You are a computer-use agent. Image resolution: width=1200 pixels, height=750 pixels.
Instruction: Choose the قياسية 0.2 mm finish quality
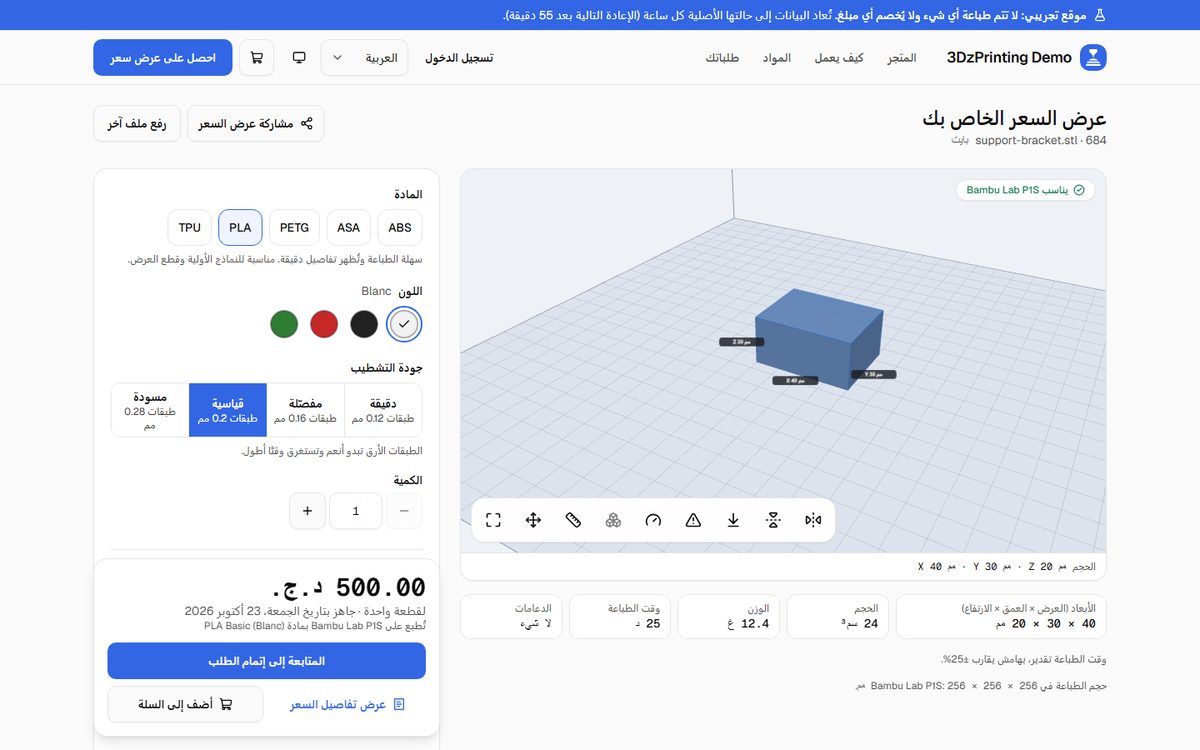click(228, 410)
